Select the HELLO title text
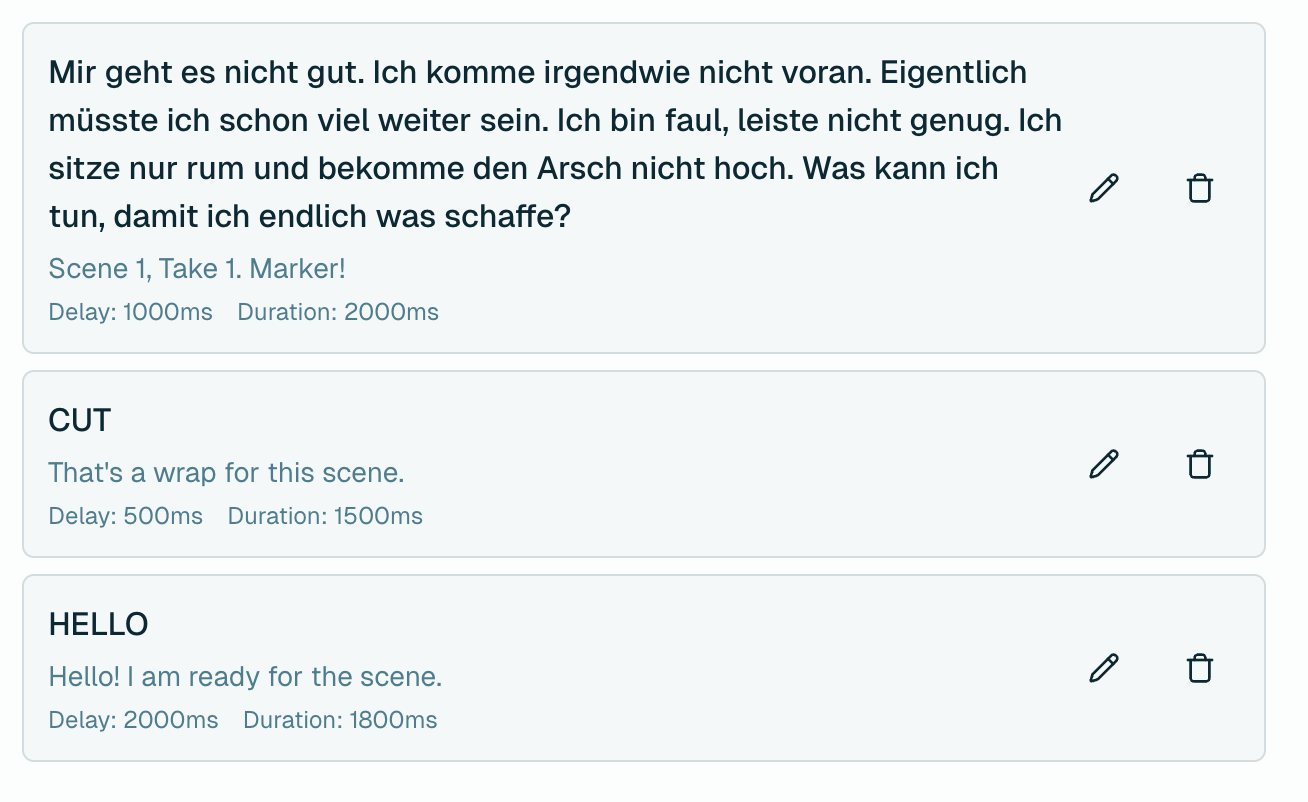This screenshot has width=1308, height=802. 98,625
